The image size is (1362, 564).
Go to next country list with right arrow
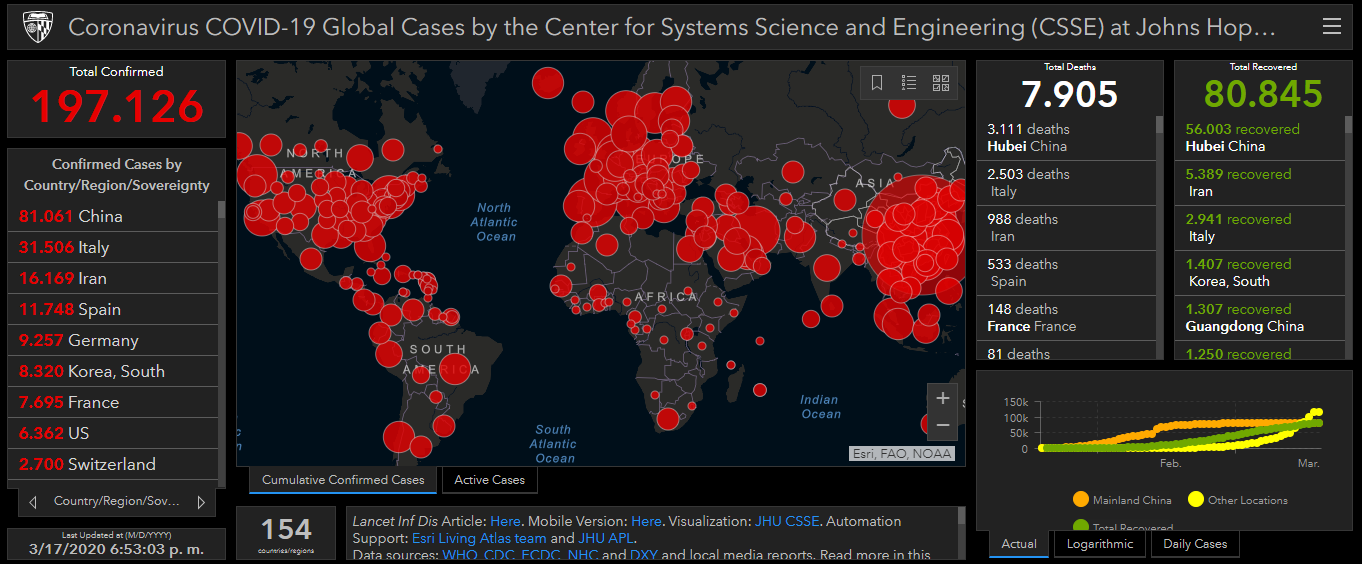[201, 502]
